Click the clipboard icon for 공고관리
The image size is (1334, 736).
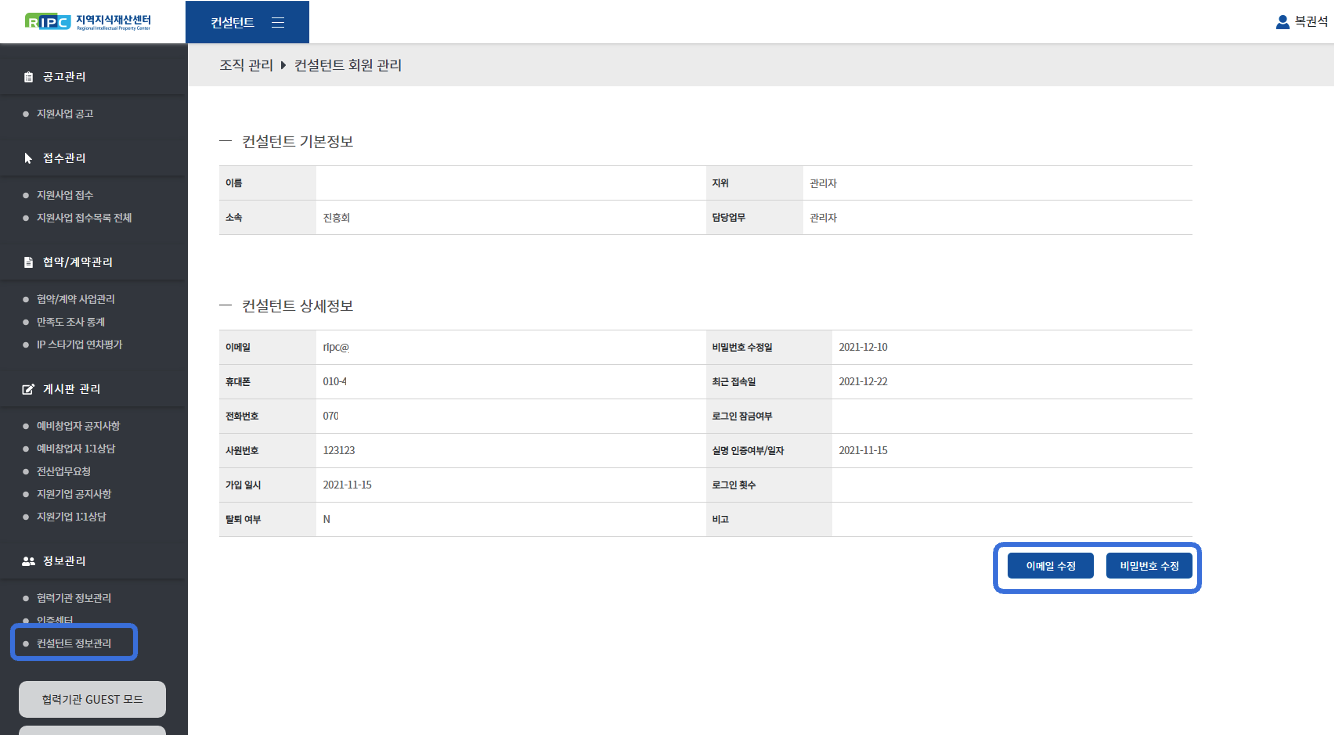(28, 77)
